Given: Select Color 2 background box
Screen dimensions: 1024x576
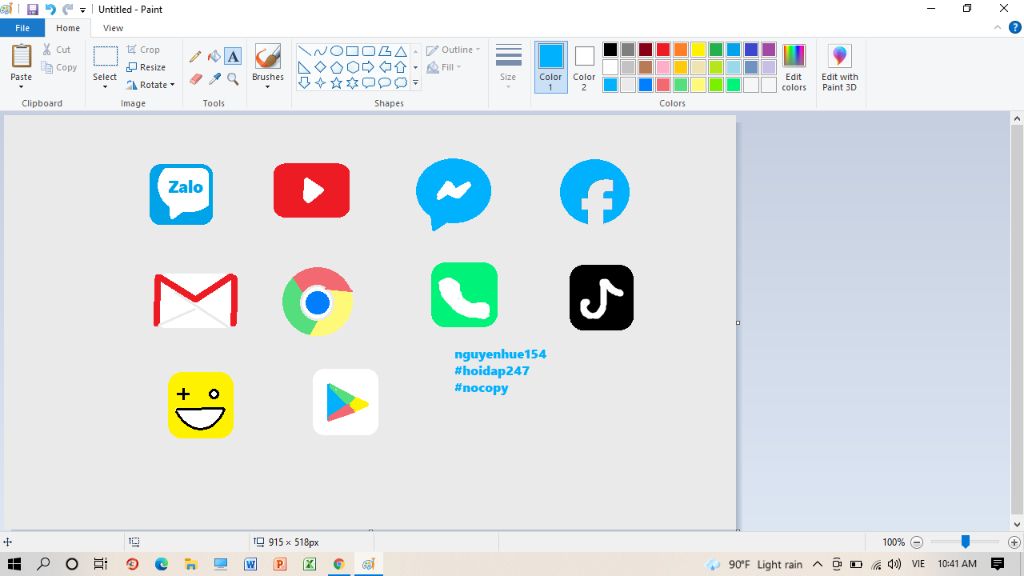Looking at the screenshot, I should point(584,67).
